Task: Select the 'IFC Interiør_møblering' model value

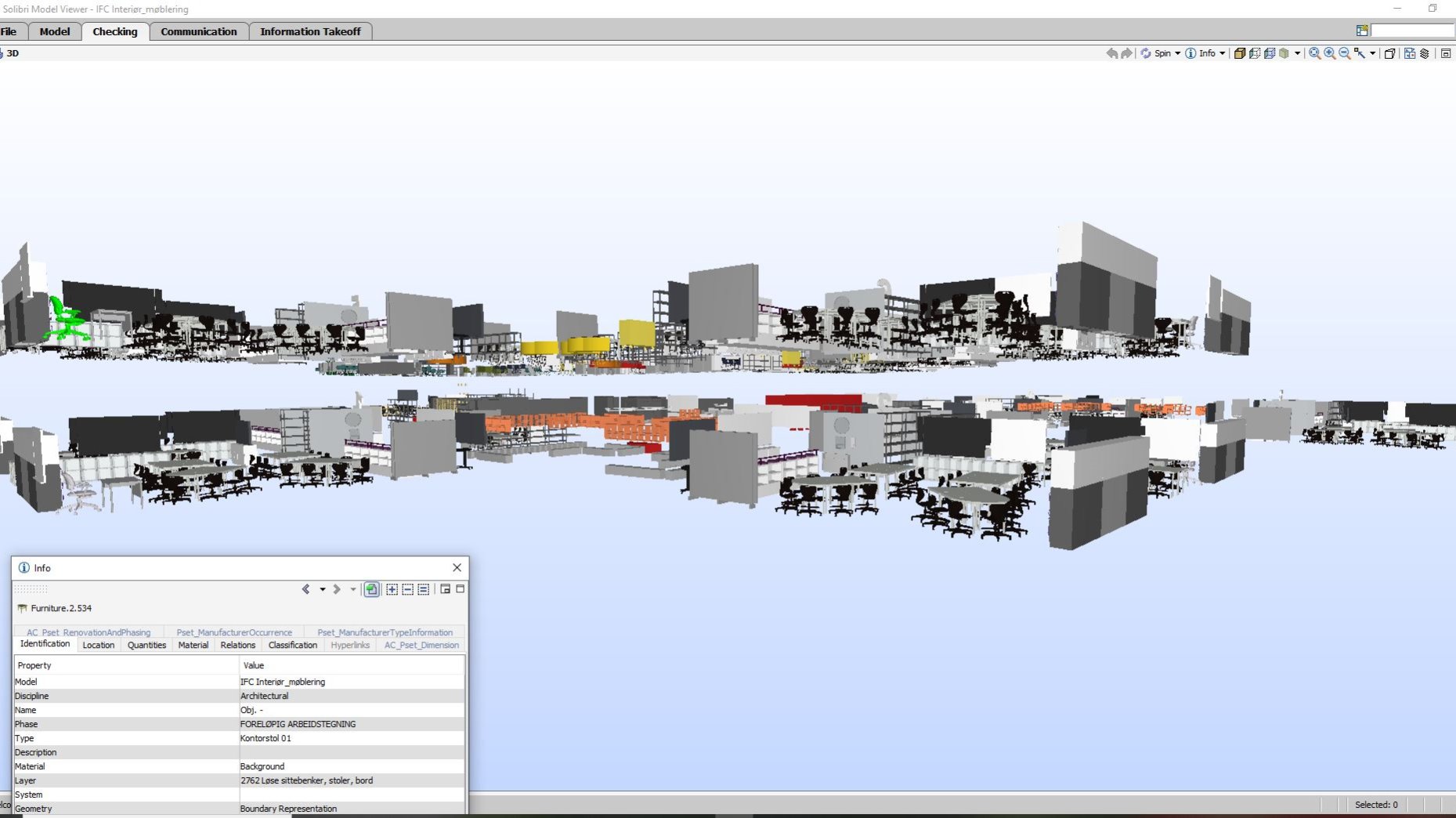Action: pos(282,682)
